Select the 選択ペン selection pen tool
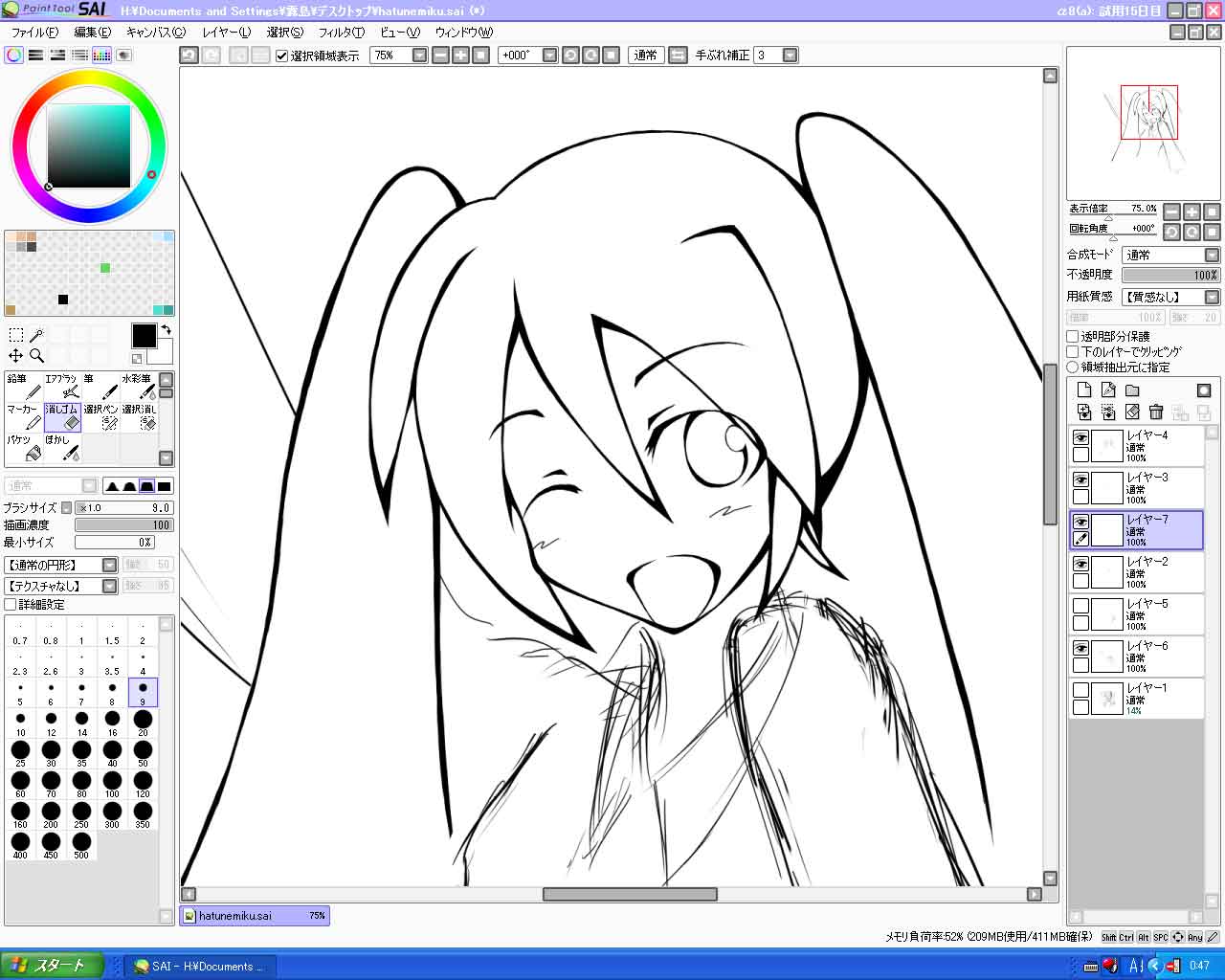The image size is (1225, 980). [x=100, y=417]
